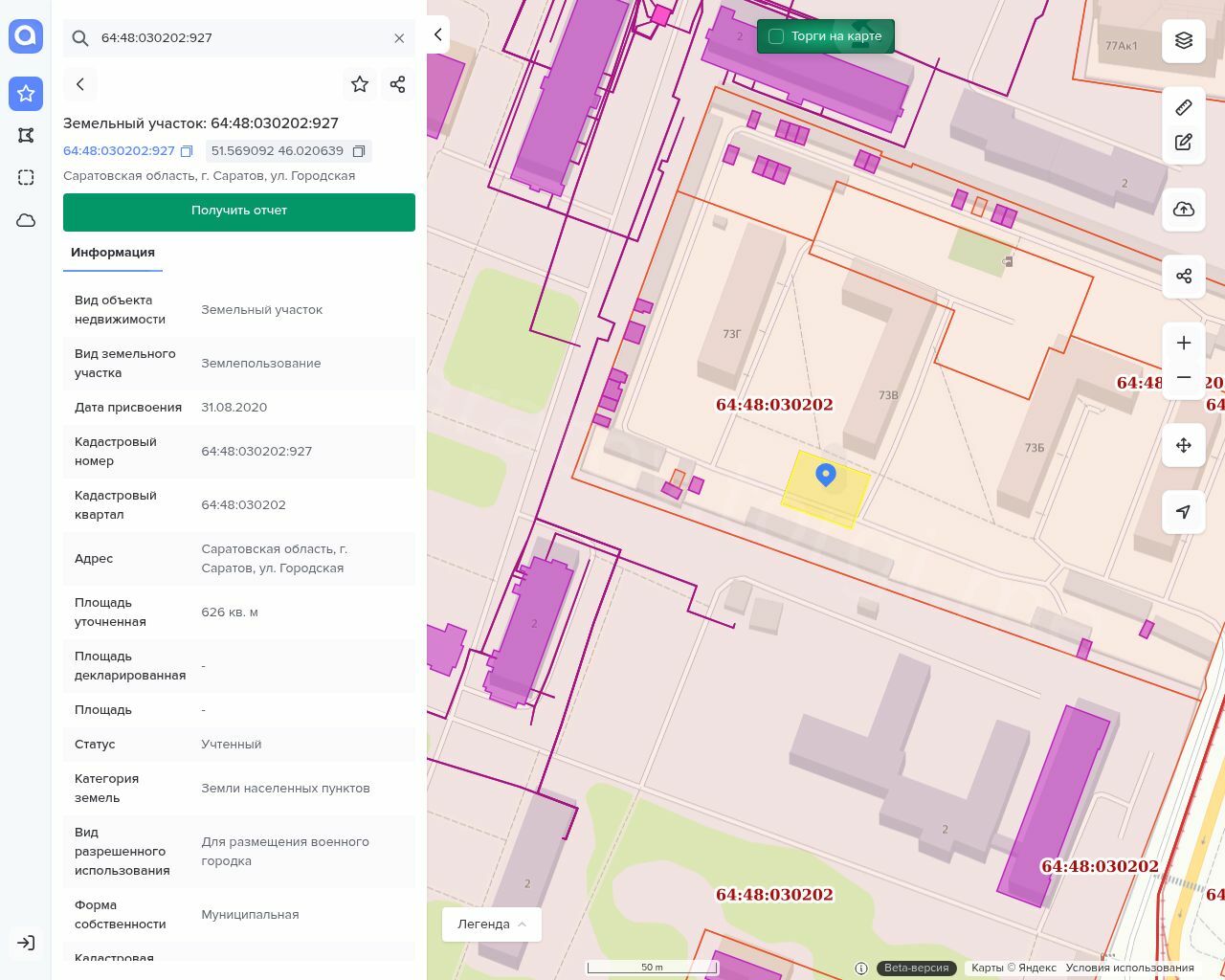Go back using the left chevron
Image resolution: width=1225 pixels, height=980 pixels.
[x=80, y=84]
